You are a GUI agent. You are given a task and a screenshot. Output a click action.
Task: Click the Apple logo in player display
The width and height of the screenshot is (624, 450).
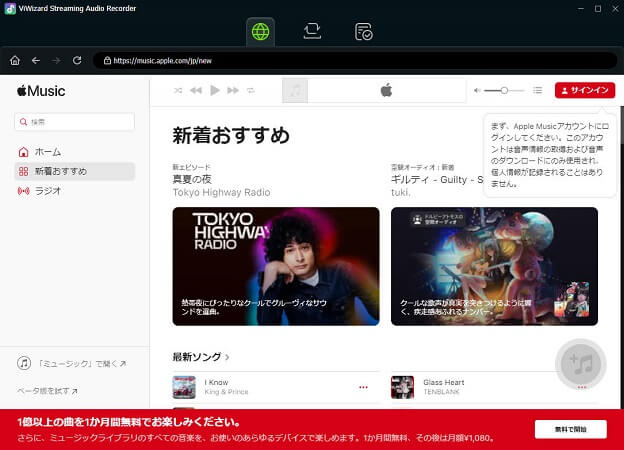pos(386,91)
